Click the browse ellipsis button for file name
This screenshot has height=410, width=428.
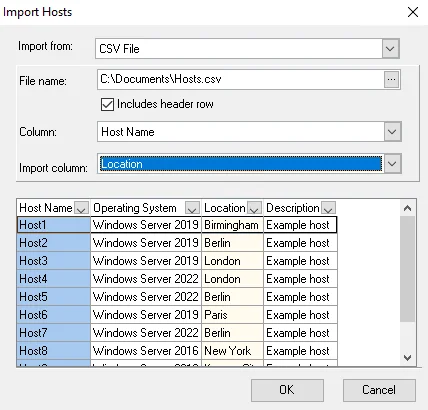[x=391, y=80]
